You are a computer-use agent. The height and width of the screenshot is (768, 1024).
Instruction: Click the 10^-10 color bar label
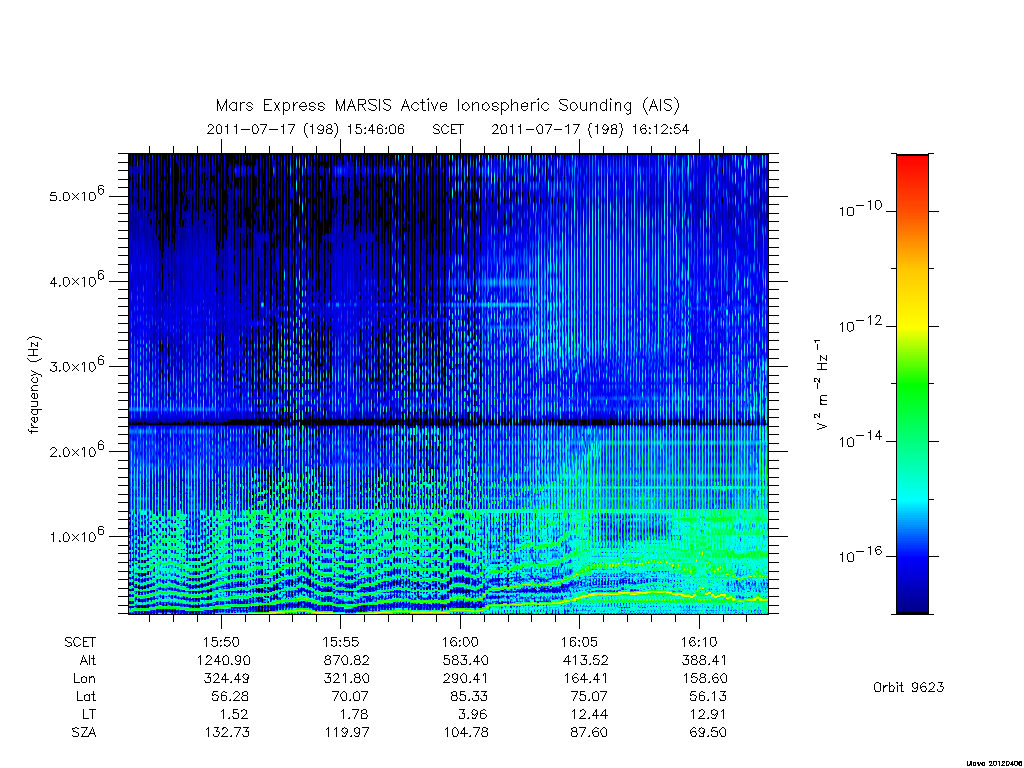860,209
